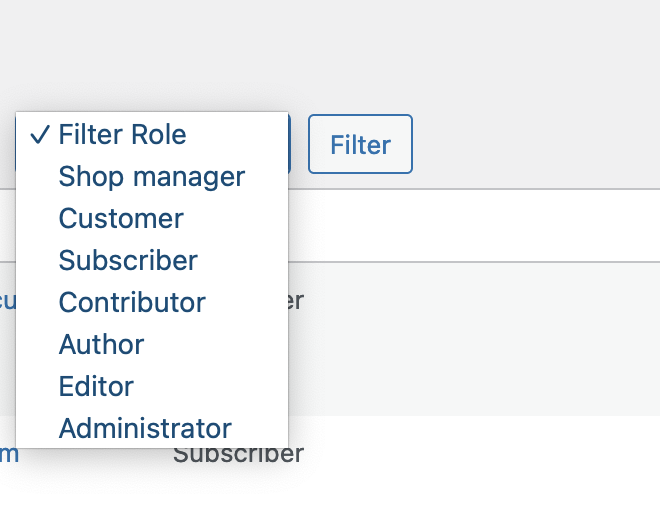Click the Subscriber role text in bottom row

(x=238, y=456)
